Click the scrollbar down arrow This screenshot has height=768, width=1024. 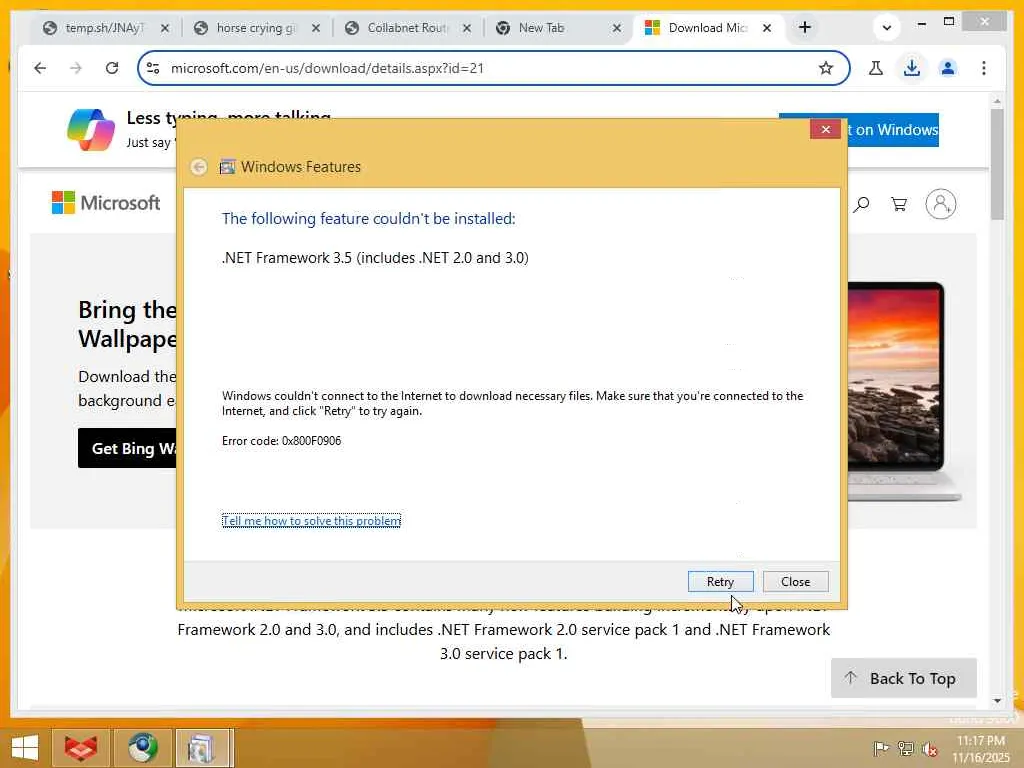tap(997, 701)
